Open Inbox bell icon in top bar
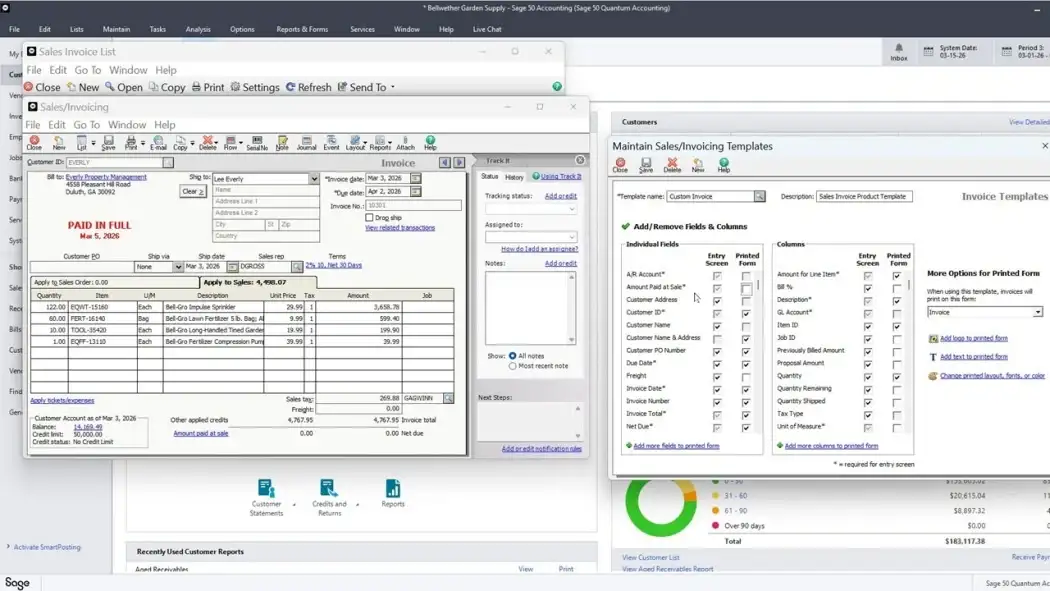This screenshot has height=591, width=1050. (x=899, y=52)
